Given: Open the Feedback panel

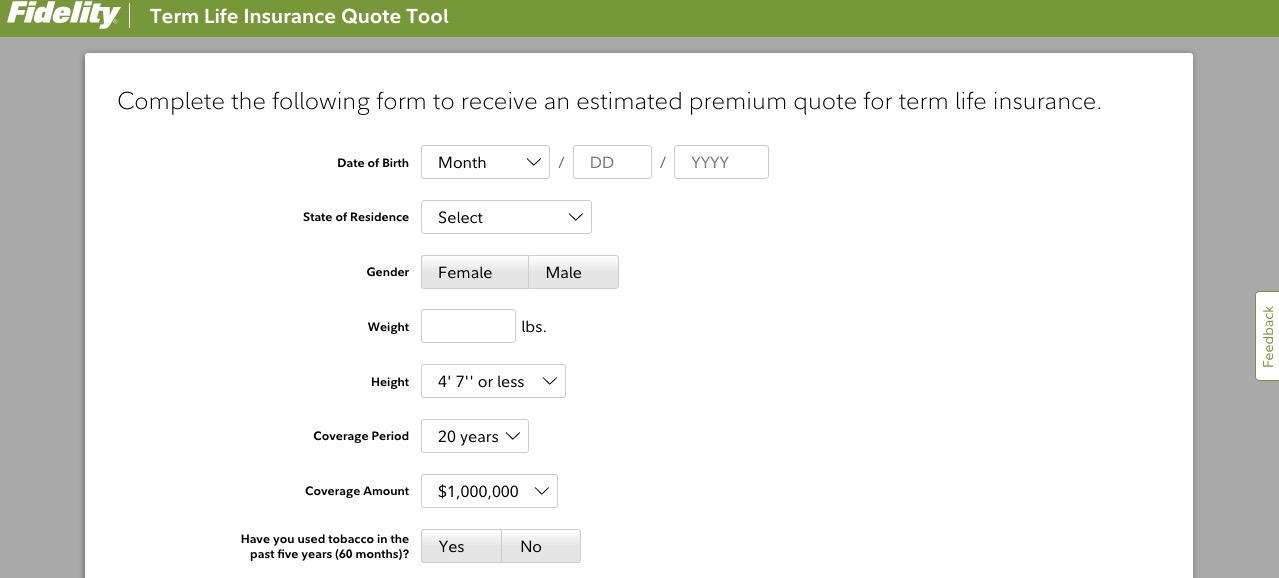Looking at the screenshot, I should (1267, 336).
